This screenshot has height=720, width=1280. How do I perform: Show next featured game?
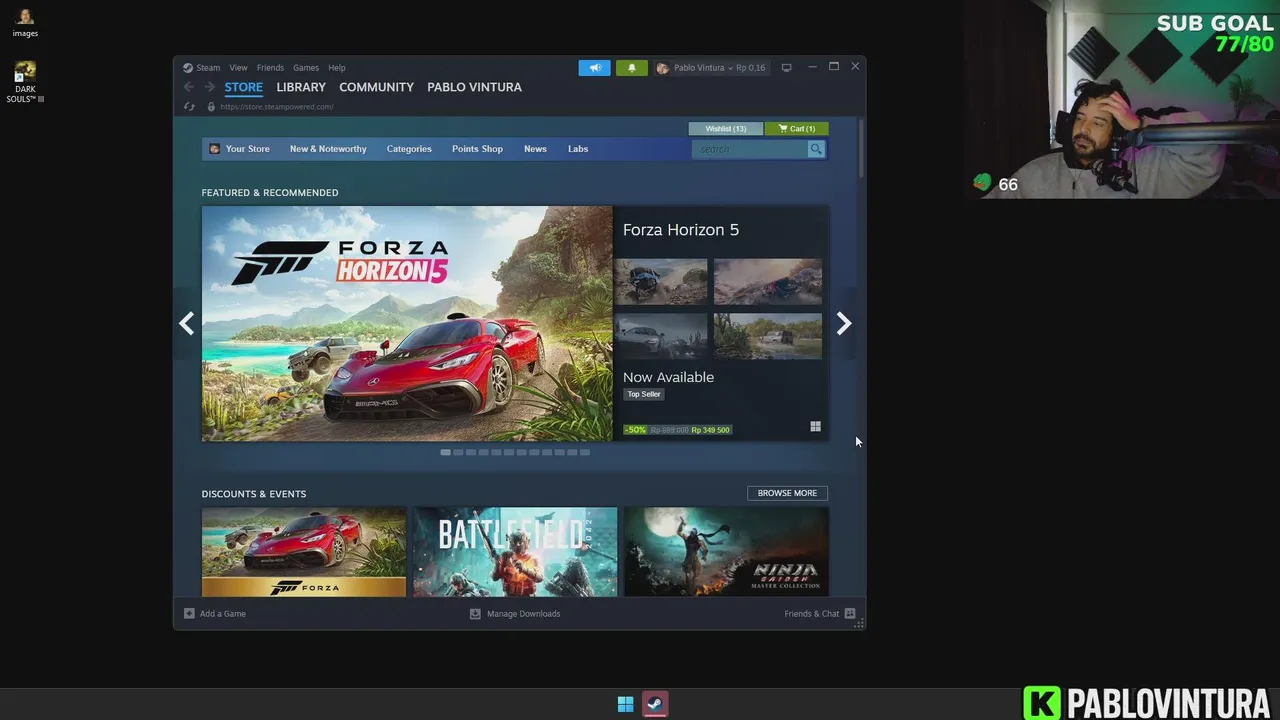tap(844, 323)
